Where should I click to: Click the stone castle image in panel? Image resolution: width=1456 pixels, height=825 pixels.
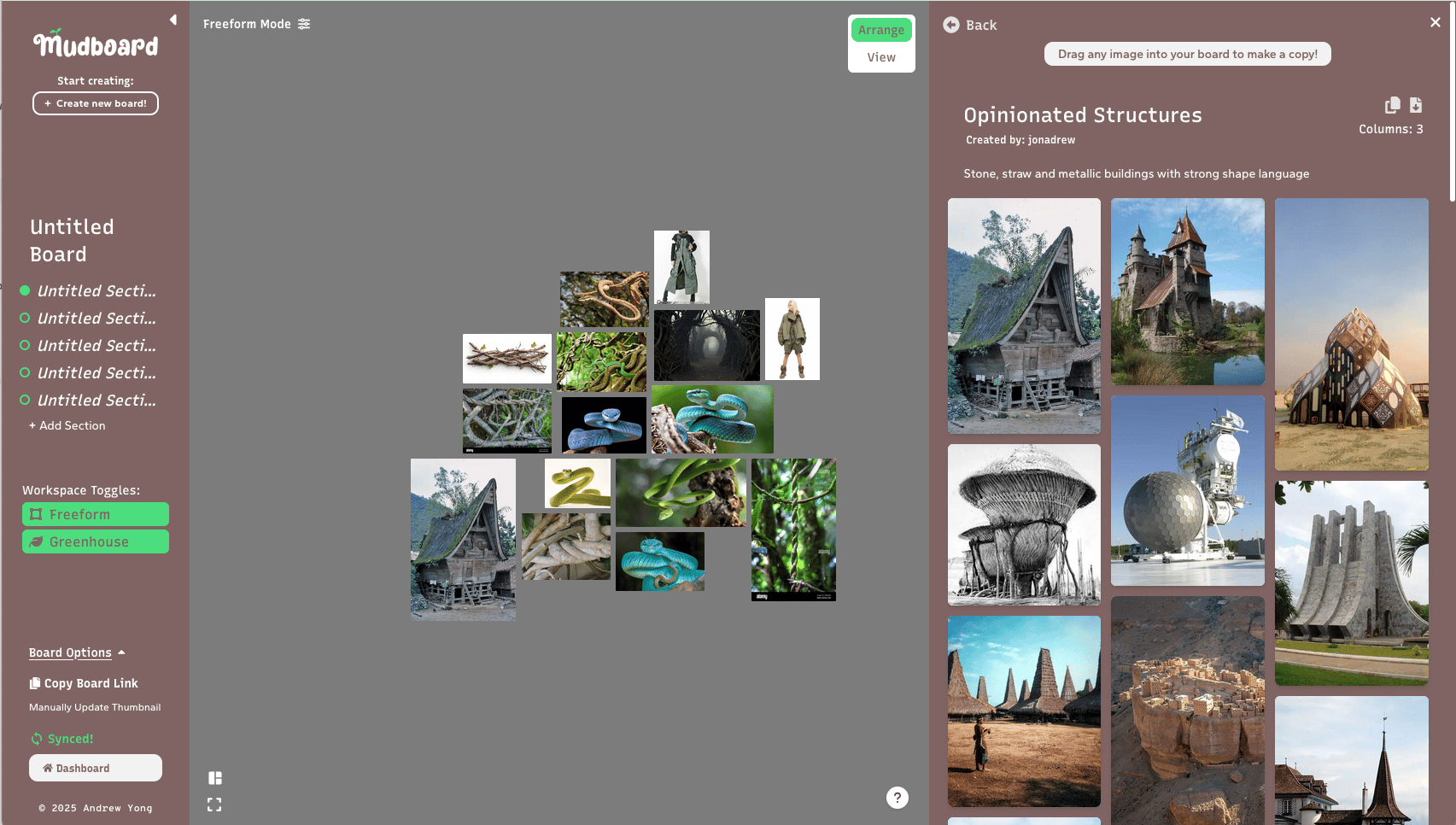pyautogui.click(x=1188, y=292)
